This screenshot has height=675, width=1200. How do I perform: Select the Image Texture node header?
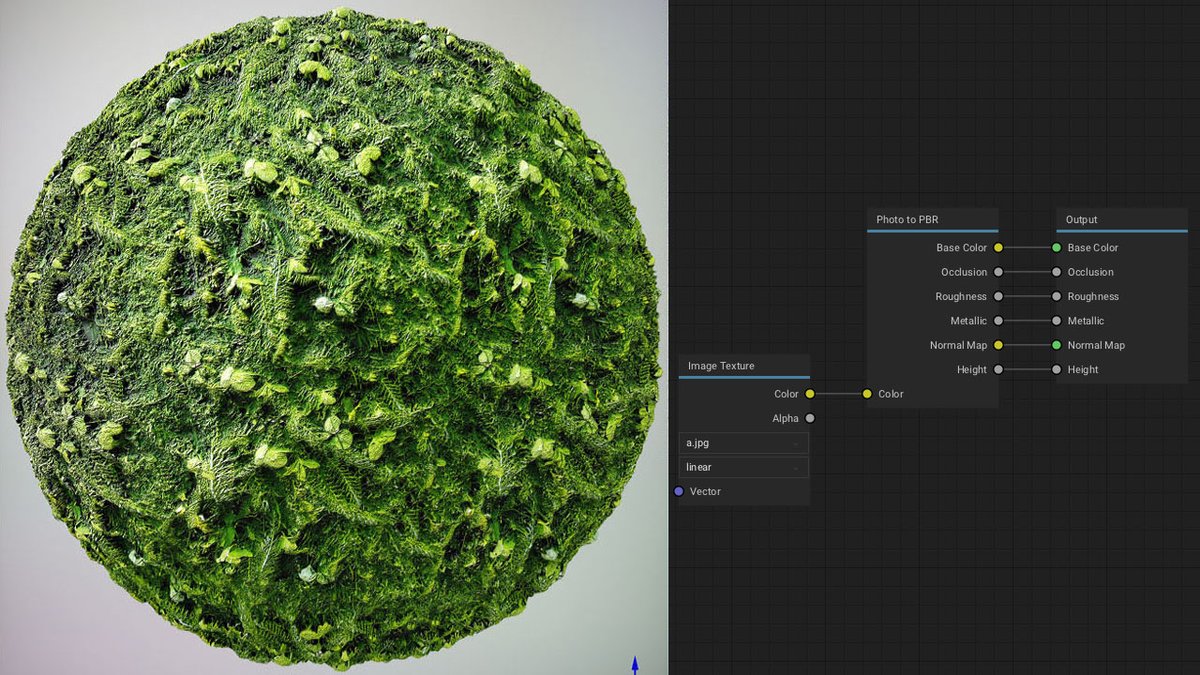[744, 365]
